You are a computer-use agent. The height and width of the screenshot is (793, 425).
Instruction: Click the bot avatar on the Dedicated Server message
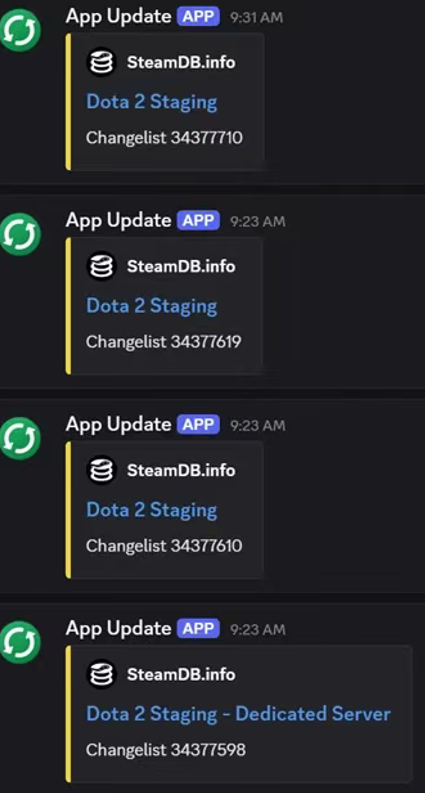tap(19, 642)
